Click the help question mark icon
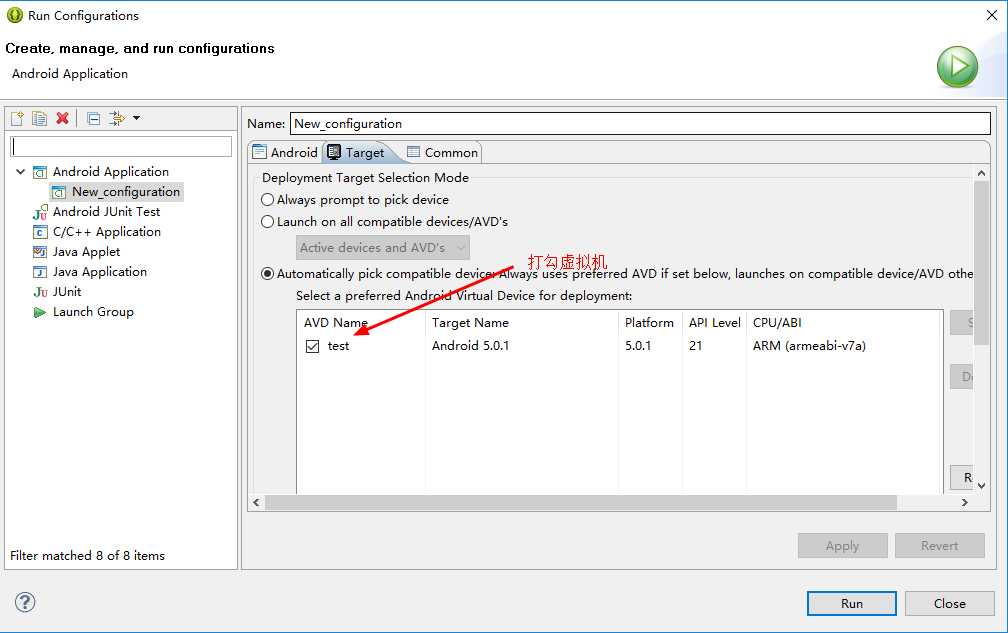1008x633 pixels. tap(26, 602)
